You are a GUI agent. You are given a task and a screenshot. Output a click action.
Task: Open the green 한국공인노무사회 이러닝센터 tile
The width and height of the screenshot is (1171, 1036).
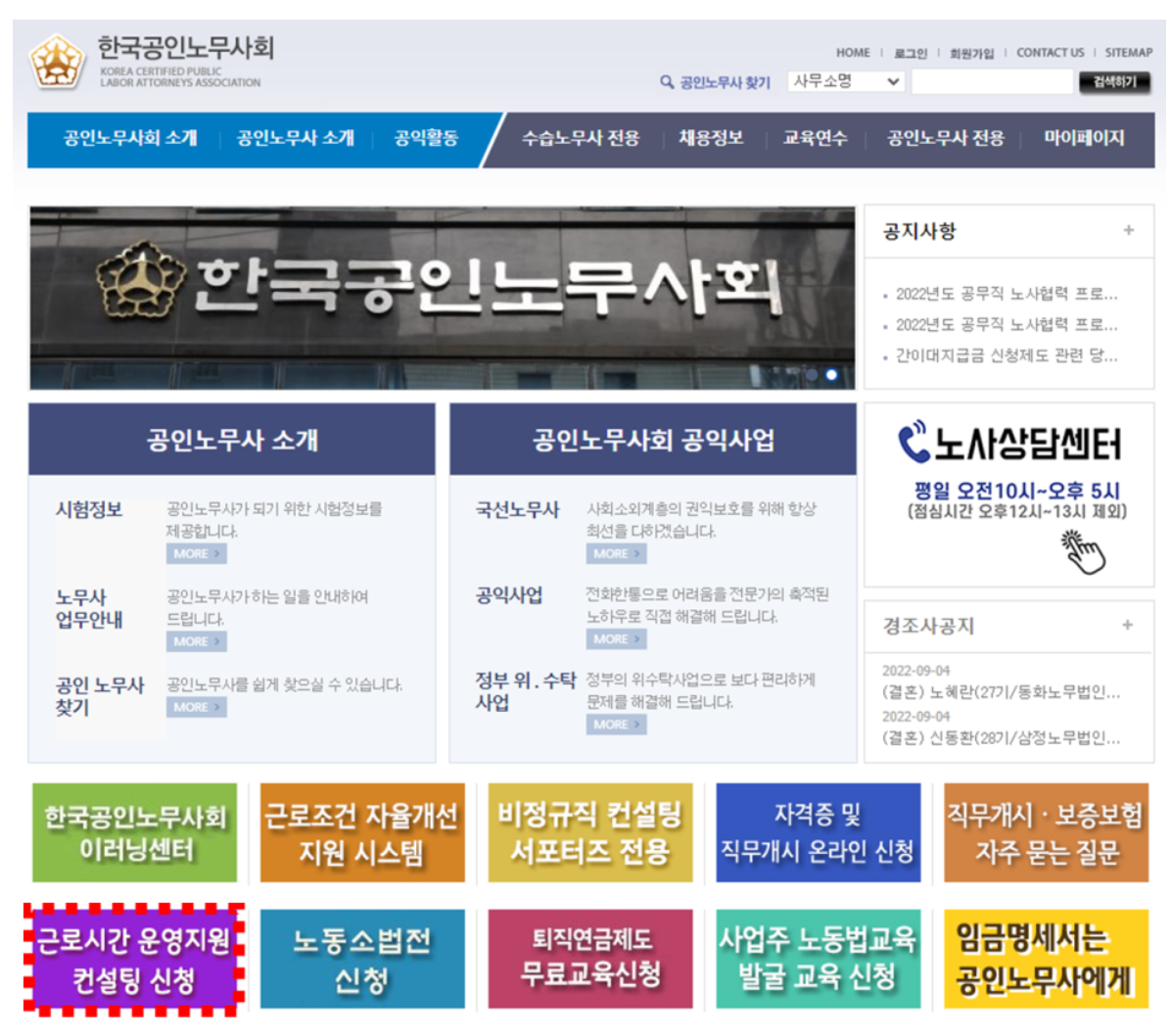click(134, 833)
